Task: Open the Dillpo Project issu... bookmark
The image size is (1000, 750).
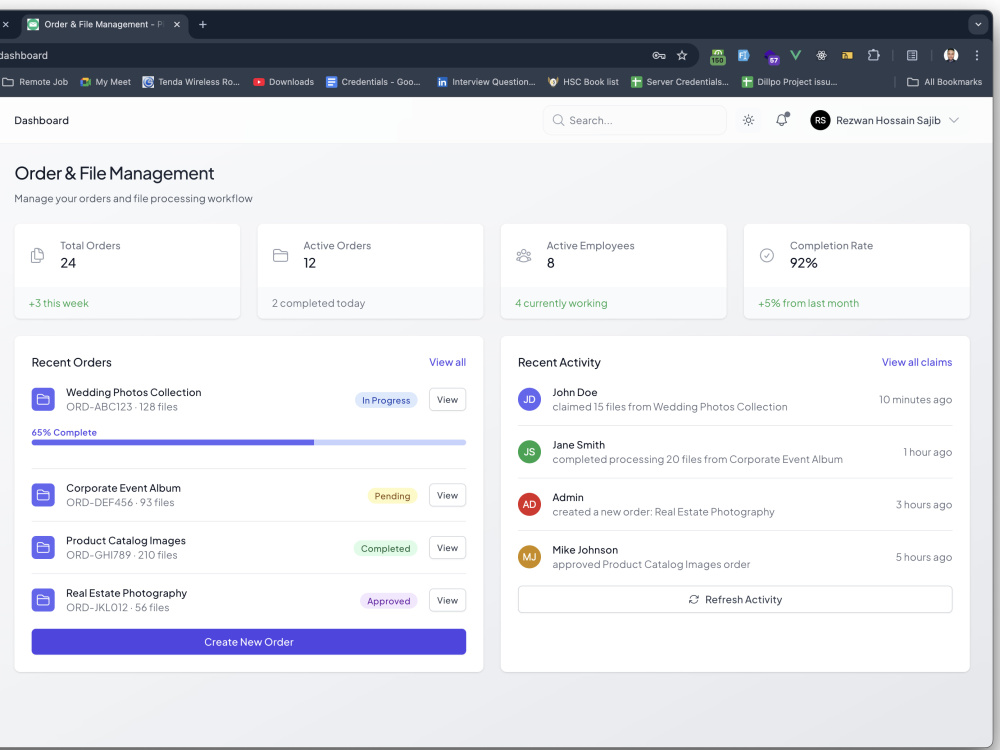Action: [790, 82]
